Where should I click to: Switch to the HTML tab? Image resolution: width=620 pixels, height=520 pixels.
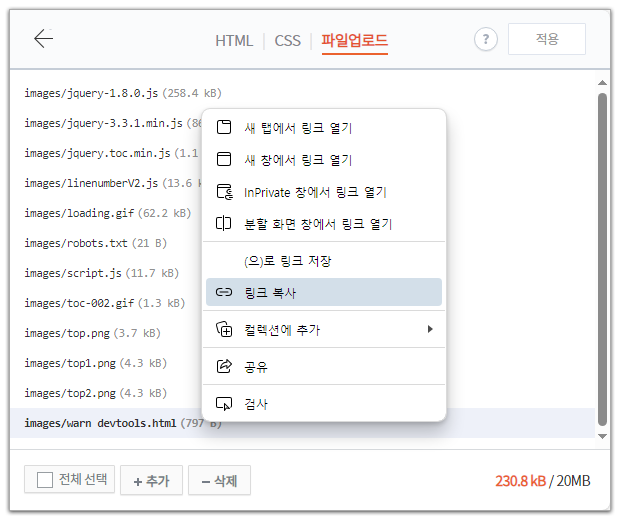(x=234, y=41)
